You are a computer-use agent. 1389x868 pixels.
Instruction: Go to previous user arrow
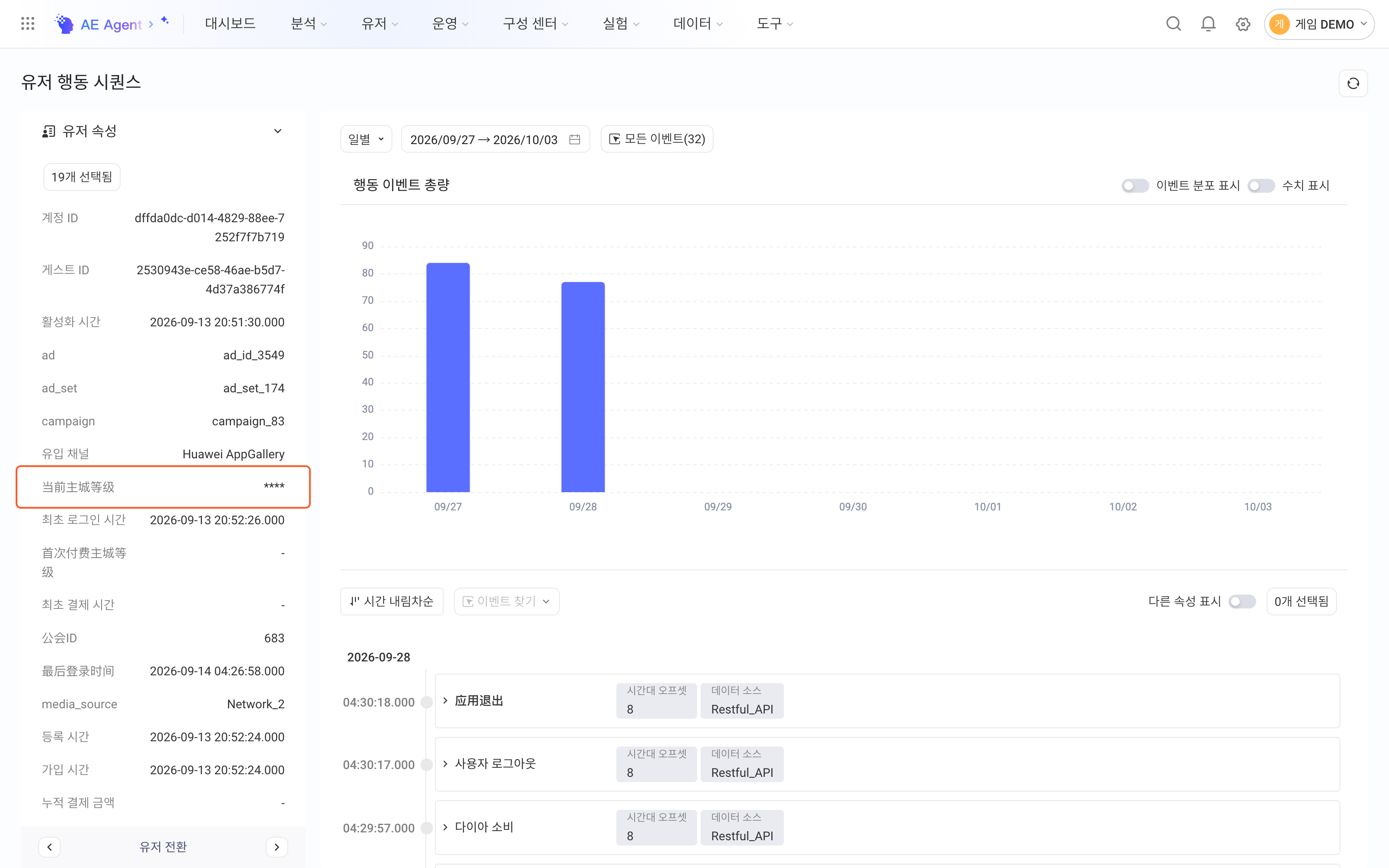click(49, 847)
